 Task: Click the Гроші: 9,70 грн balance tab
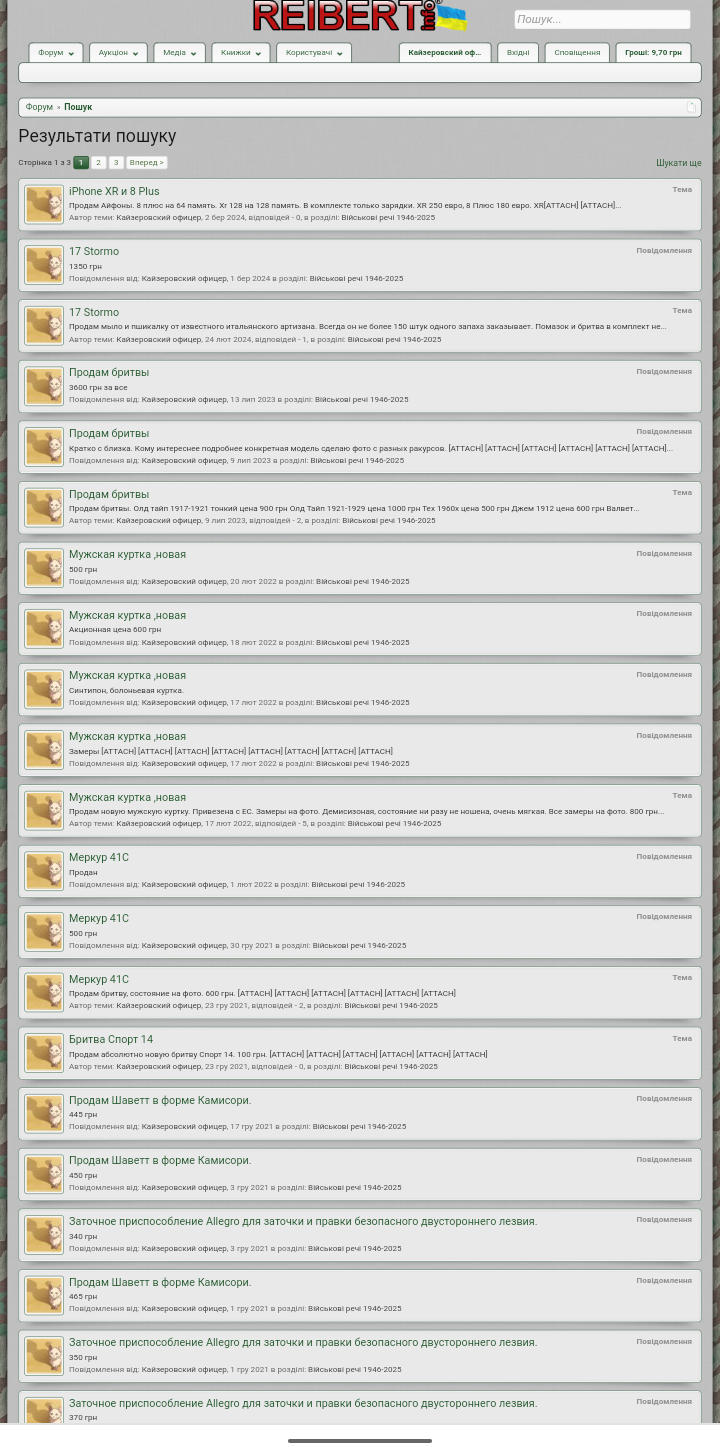click(653, 53)
